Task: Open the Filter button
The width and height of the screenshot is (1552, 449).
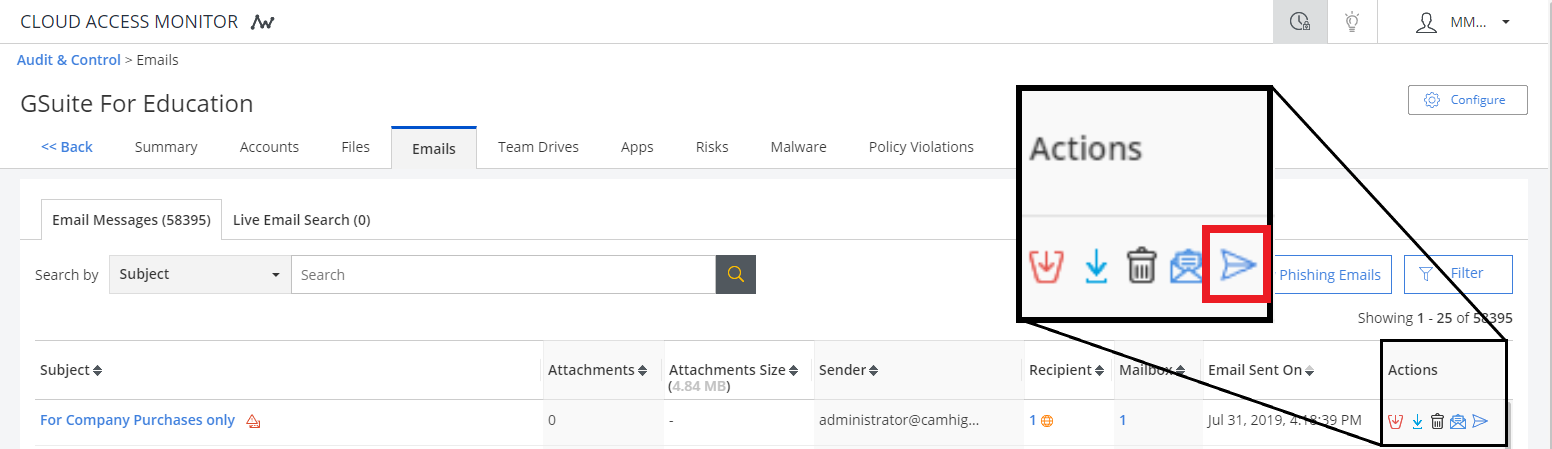Action: 1457,273
